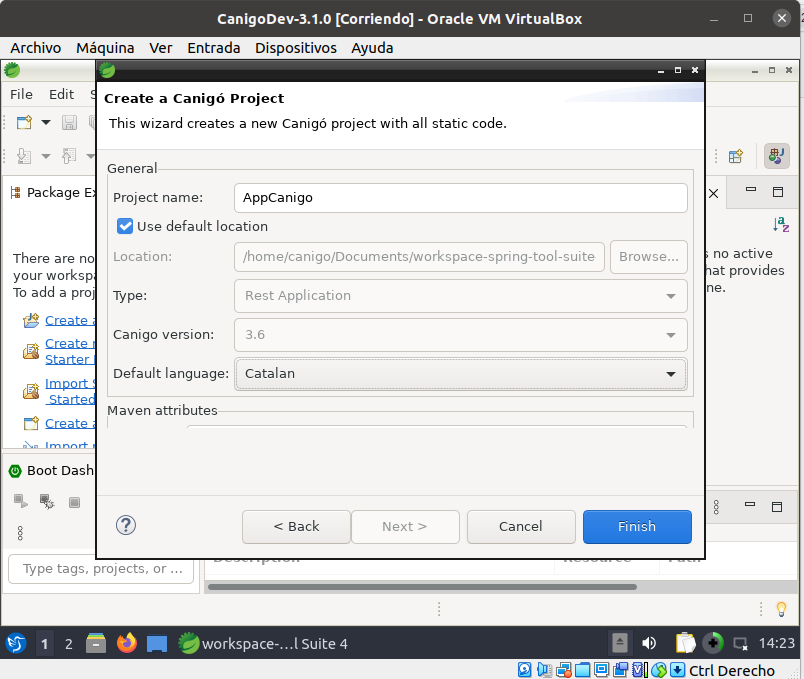
Task: Switch to virtual desktop 2
Action: click(x=69, y=644)
